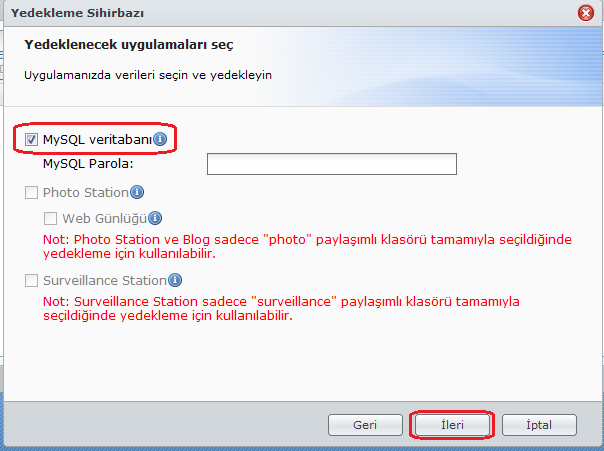Toggle the Photo Station checkbox
The height and width of the screenshot is (451, 604).
tap(32, 192)
